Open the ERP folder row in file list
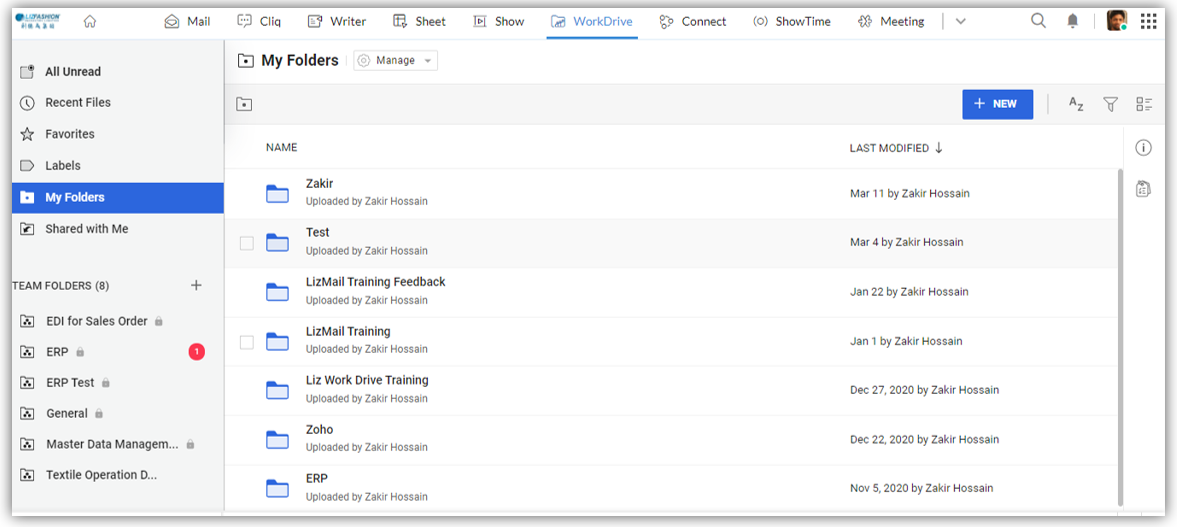Viewport: 1177px width, 527px height. pos(671,489)
